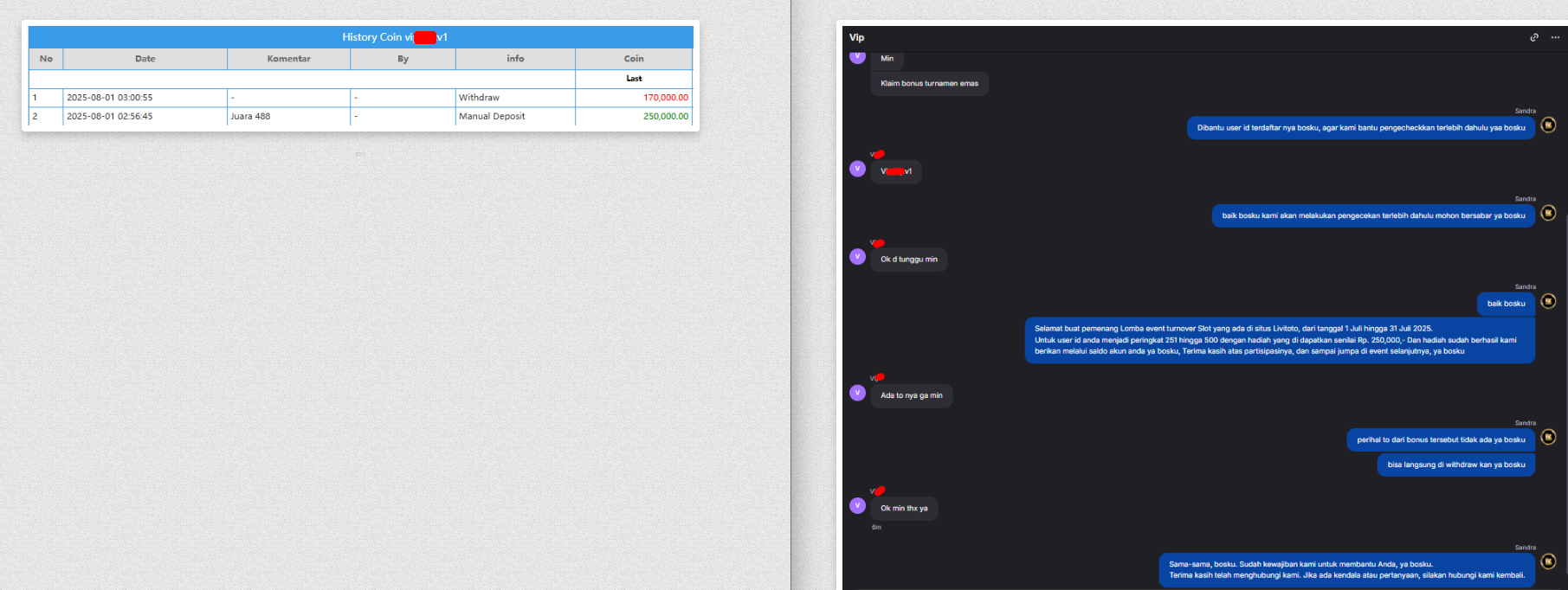This screenshot has width=1568, height=590.
Task: Click the 'Sama-sama, bosku' closing message
Action: [x=1346, y=569]
